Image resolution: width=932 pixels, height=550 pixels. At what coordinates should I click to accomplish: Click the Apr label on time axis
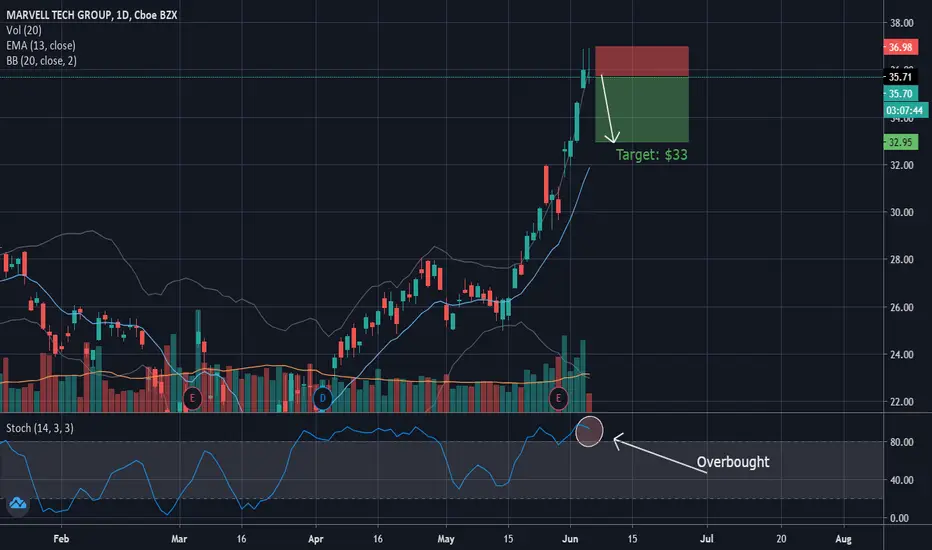click(316, 539)
